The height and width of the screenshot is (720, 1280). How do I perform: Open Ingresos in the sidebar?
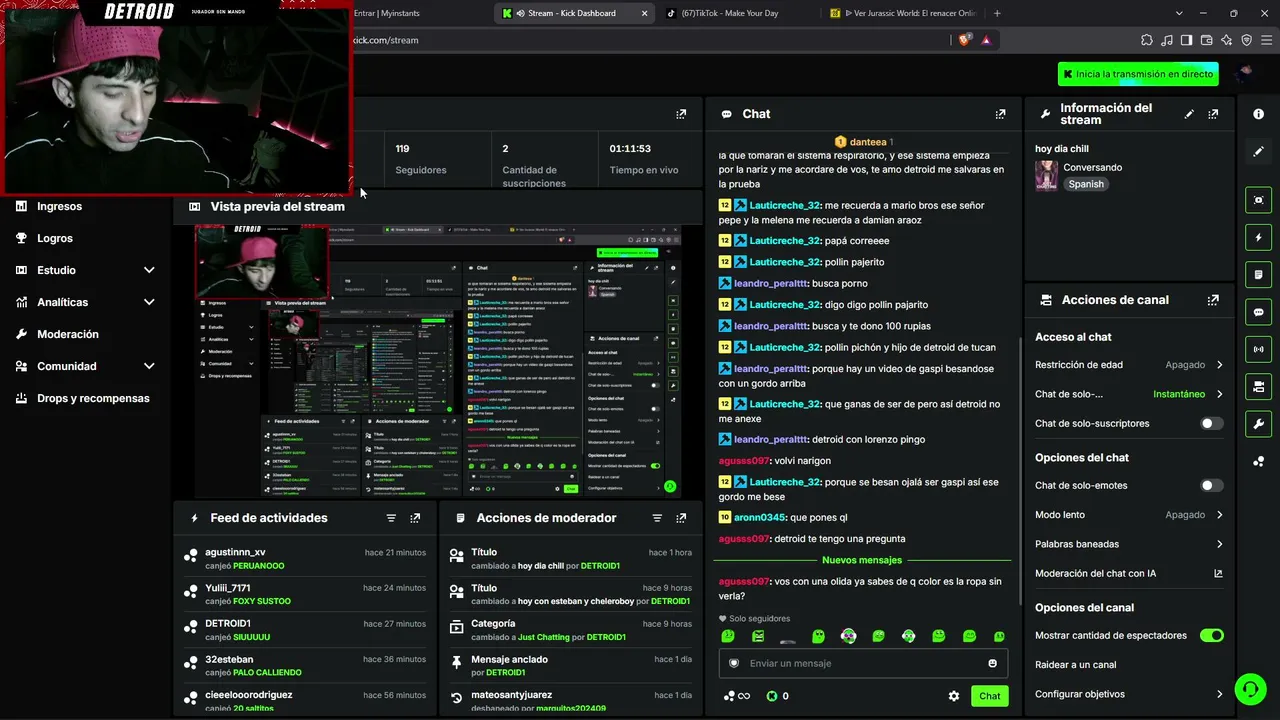point(59,206)
